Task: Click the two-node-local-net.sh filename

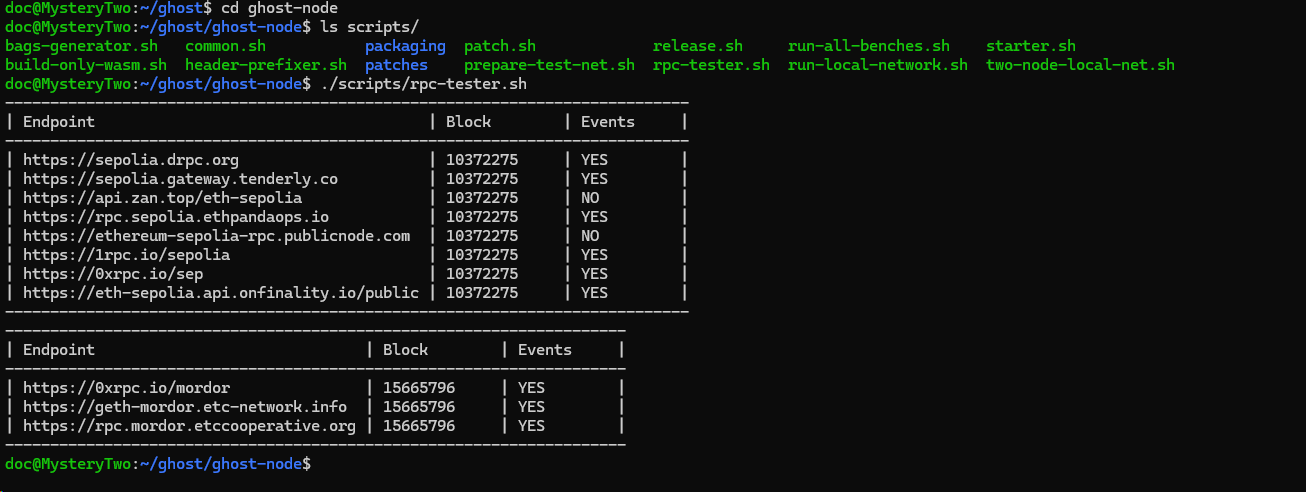Action: point(1080,65)
